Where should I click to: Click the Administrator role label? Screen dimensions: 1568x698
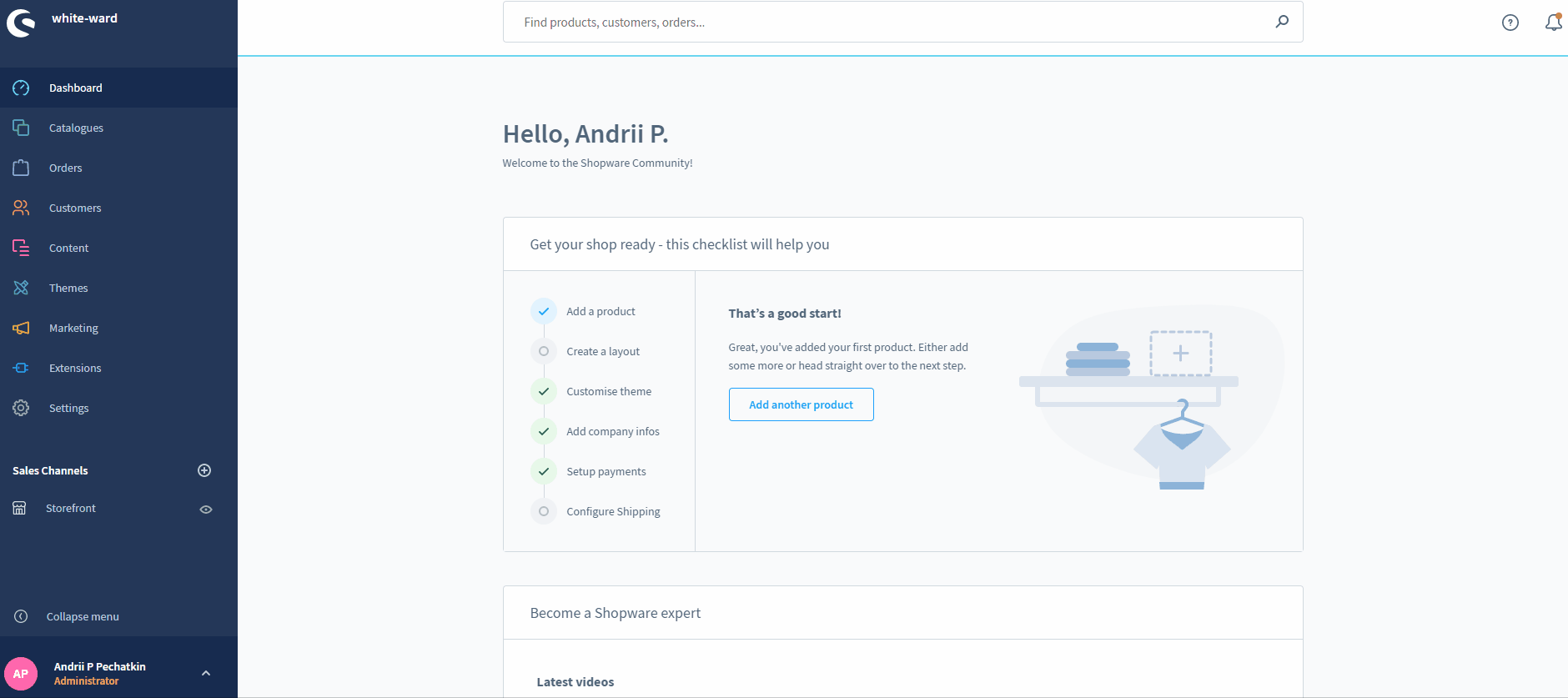coord(87,680)
